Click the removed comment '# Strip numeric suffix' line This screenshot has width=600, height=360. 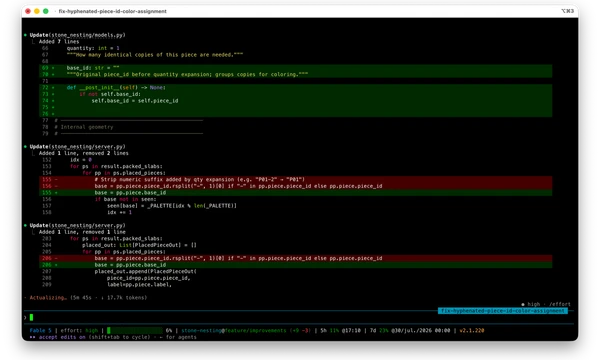(x=295, y=179)
